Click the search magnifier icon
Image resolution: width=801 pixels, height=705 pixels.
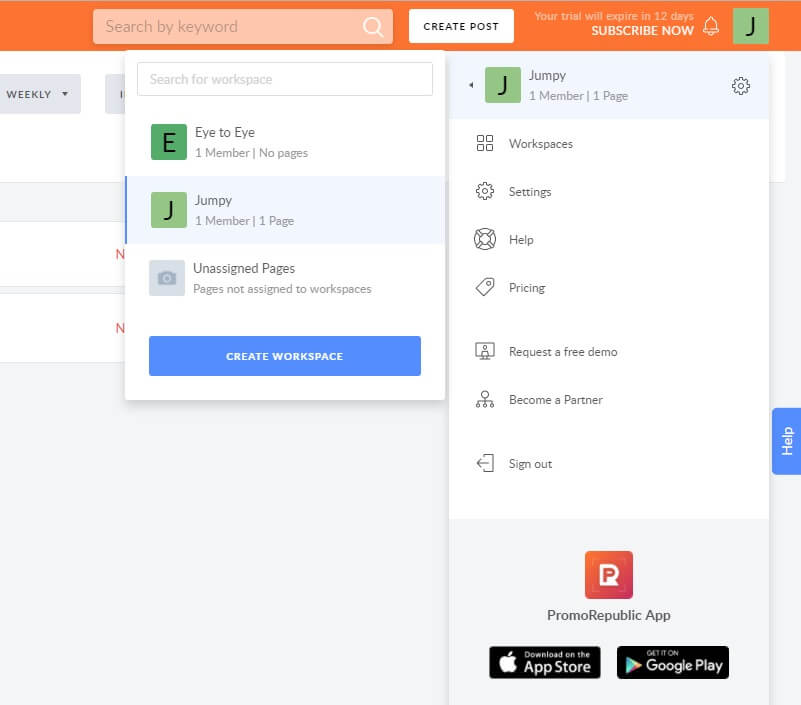point(373,27)
